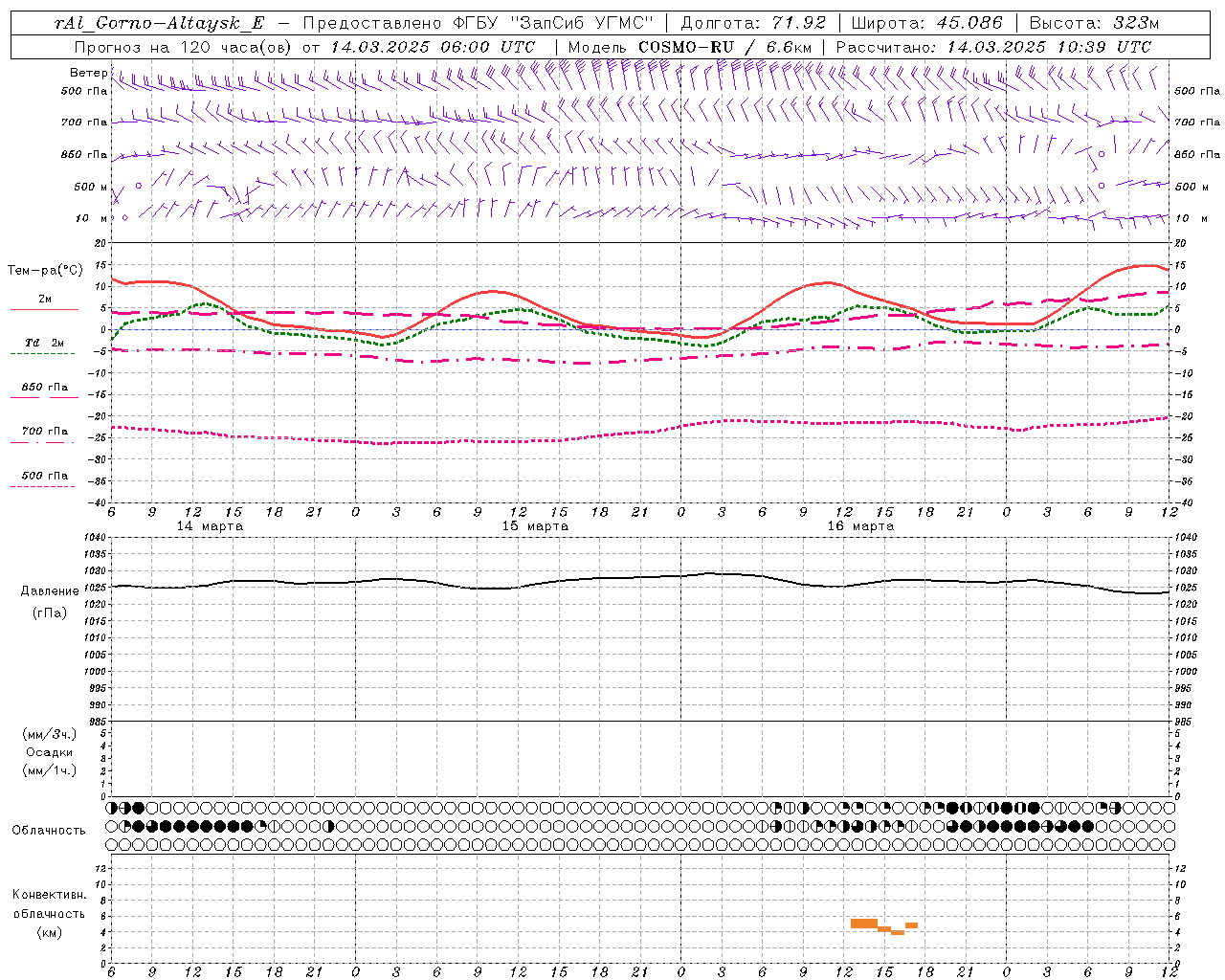Image resolution: width=1225 pixels, height=980 pixels.
Task: Select the Долгота: 71.92 header field
Action: (x=753, y=24)
